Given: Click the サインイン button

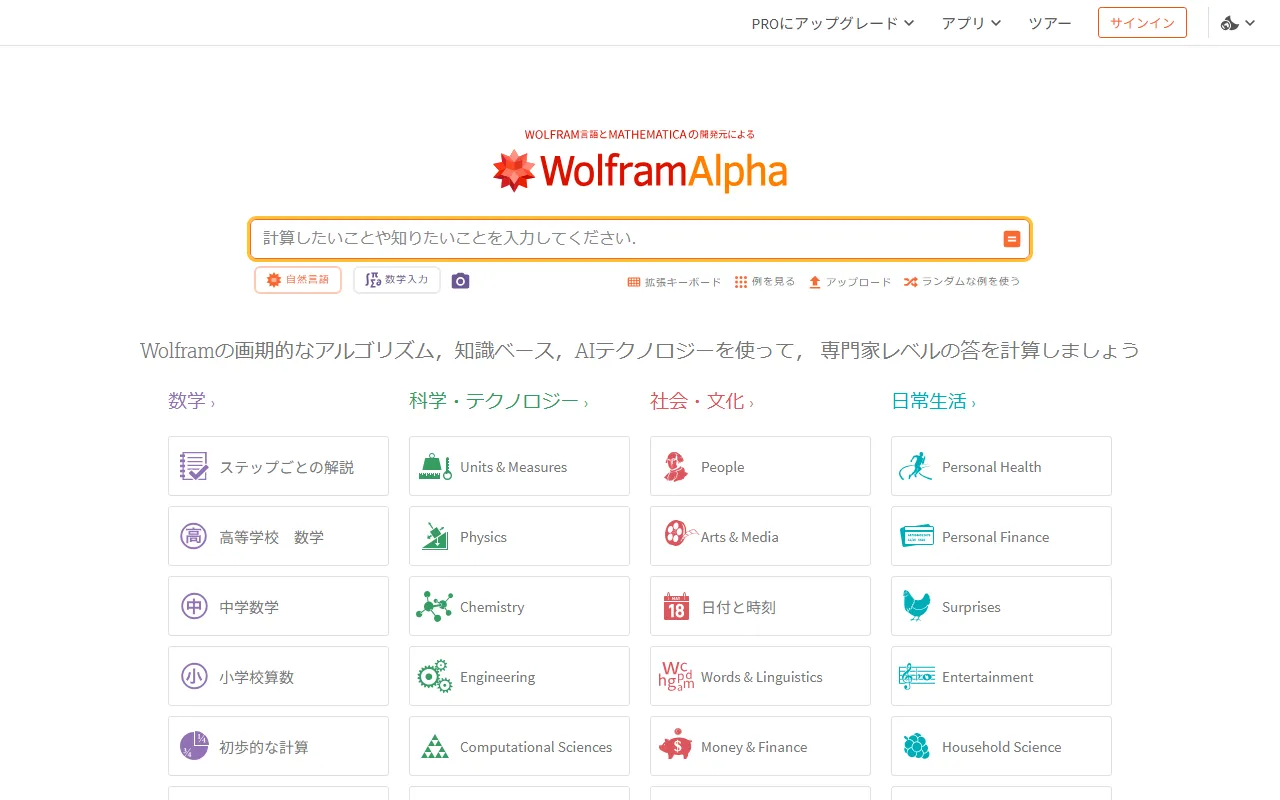Looking at the screenshot, I should click(x=1142, y=22).
